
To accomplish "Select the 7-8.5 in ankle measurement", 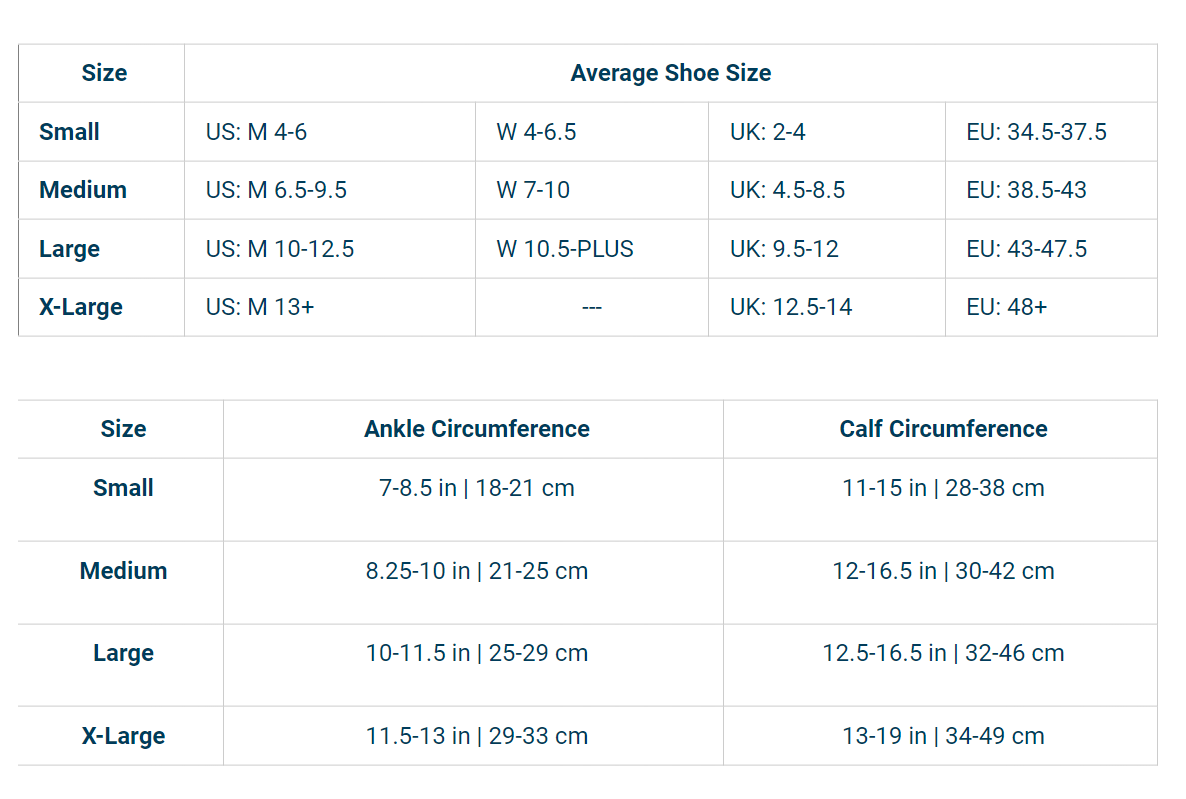I will tap(476, 488).
